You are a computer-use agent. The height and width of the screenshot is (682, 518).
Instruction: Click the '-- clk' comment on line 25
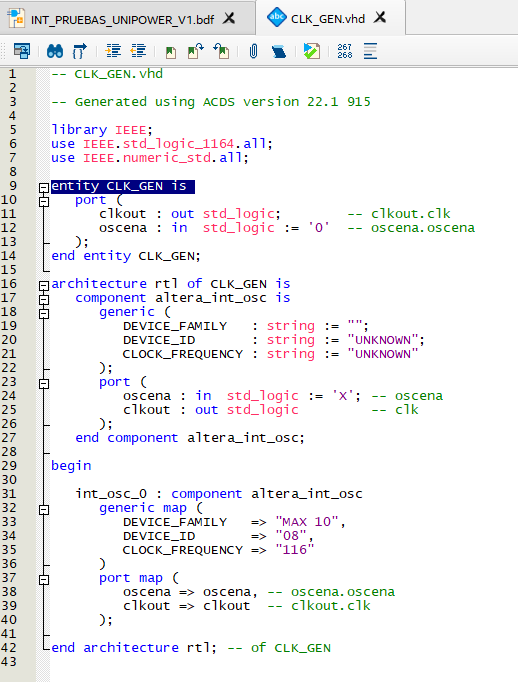tap(395, 410)
